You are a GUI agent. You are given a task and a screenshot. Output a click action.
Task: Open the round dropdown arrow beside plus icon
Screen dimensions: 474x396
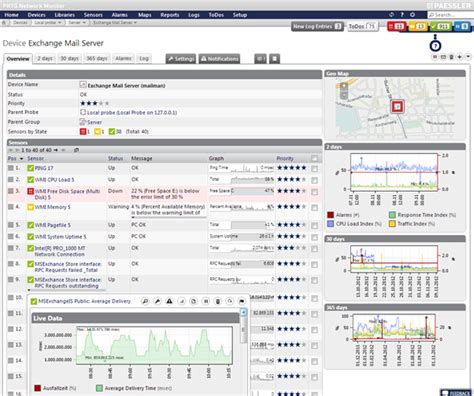[468, 57]
